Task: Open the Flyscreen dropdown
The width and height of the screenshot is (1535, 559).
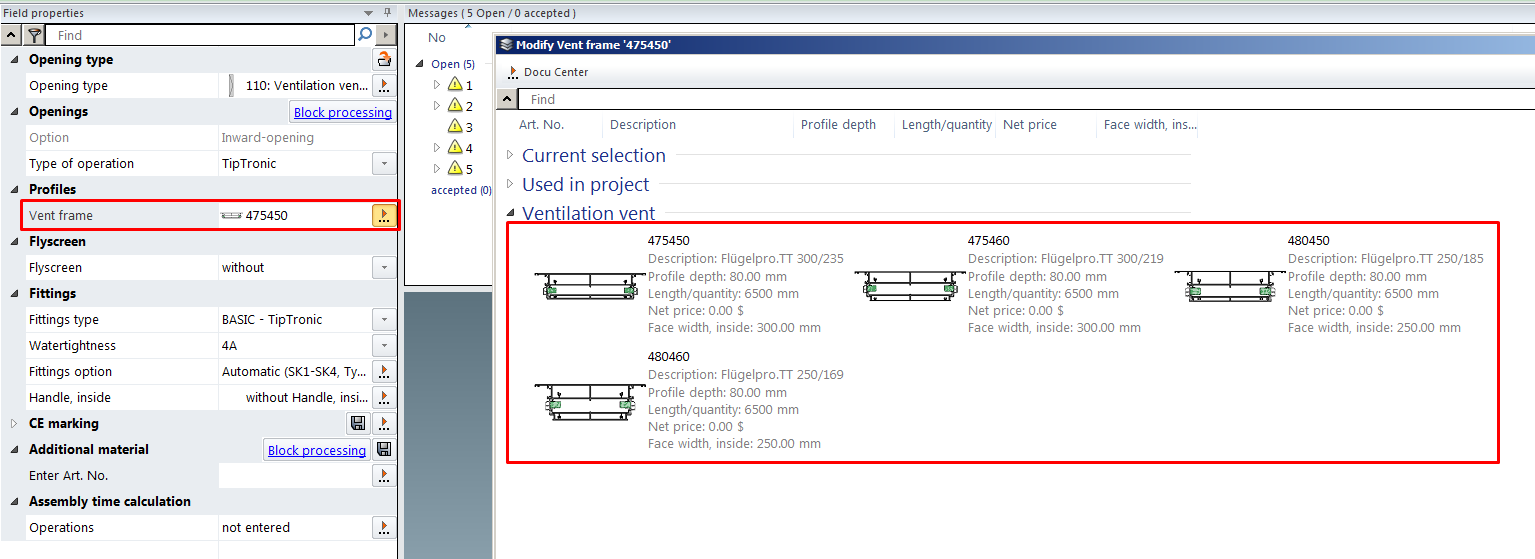Action: (x=384, y=268)
